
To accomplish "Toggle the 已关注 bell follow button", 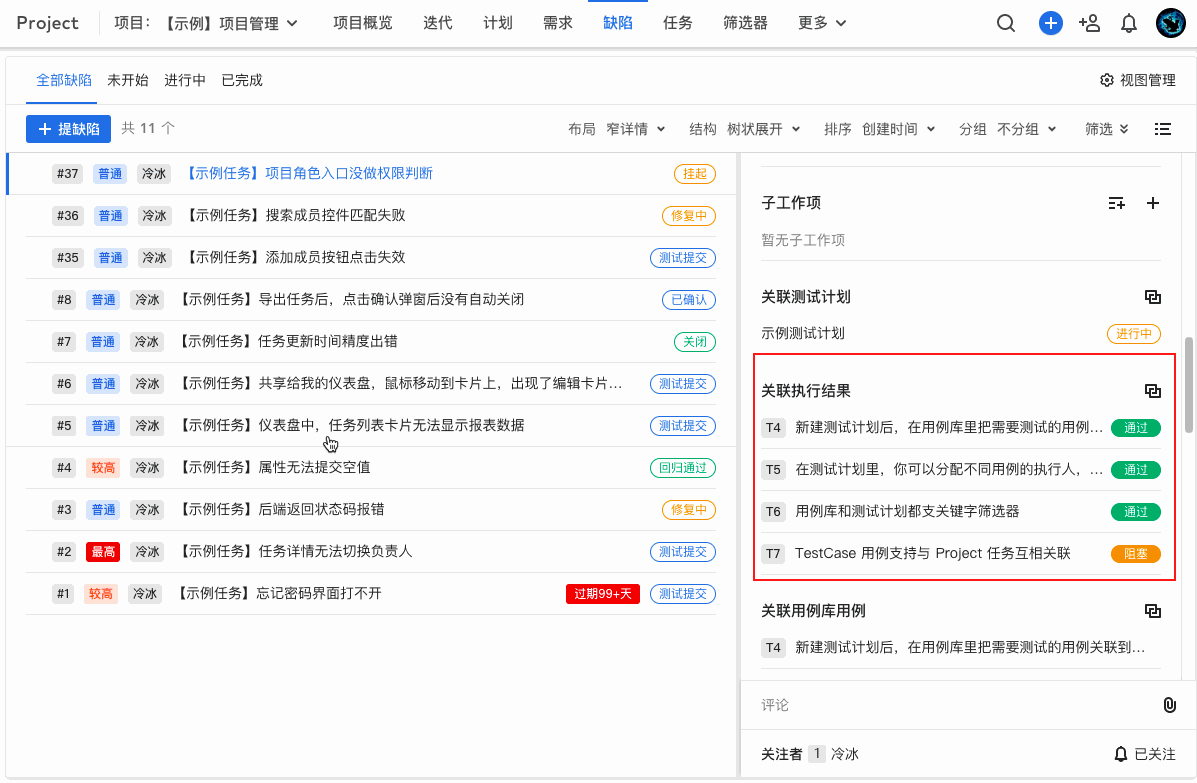I will click(x=1145, y=754).
